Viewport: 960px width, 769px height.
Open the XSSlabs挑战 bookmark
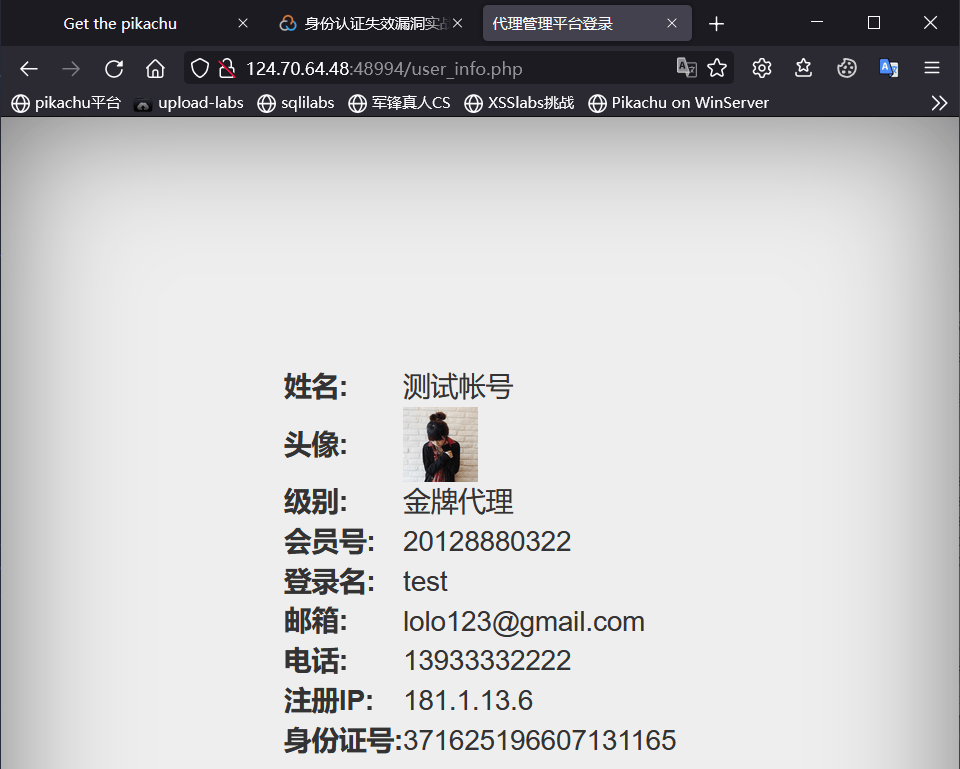519,103
